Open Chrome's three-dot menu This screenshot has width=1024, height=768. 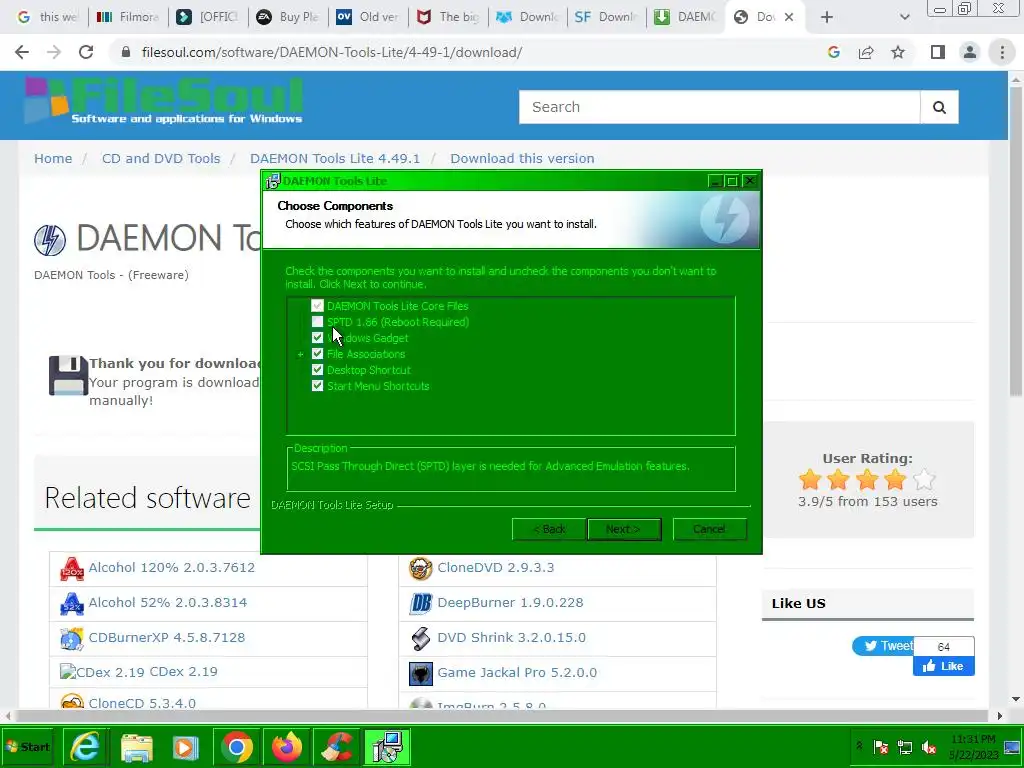click(1002, 52)
